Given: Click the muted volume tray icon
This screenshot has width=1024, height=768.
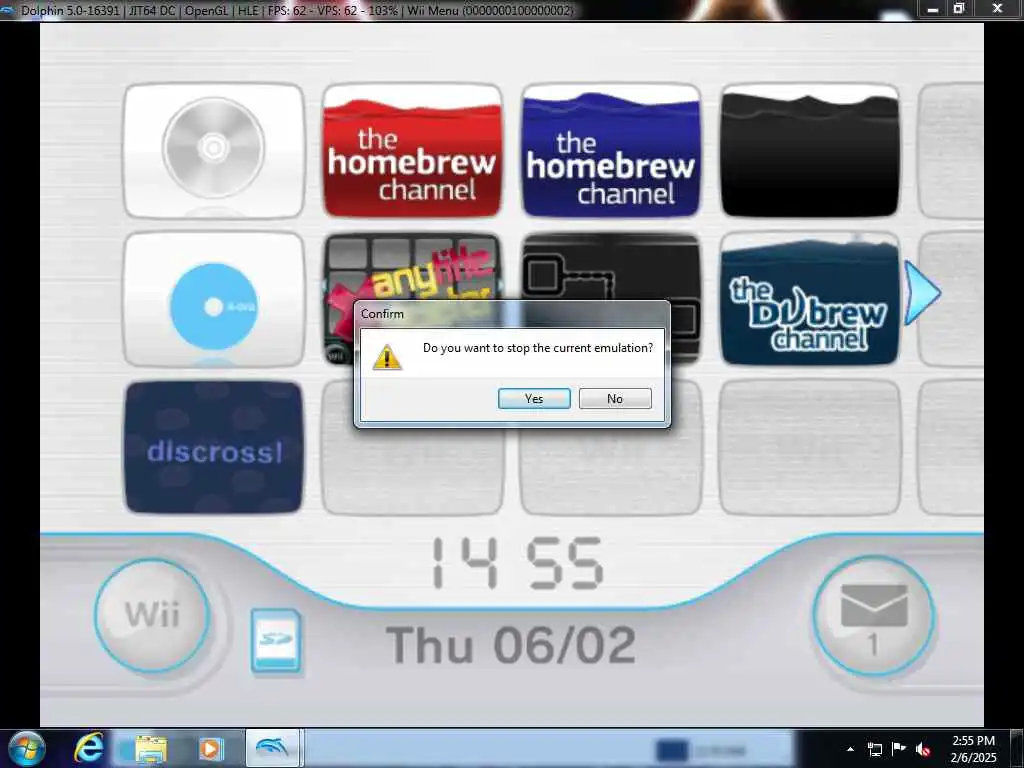Looking at the screenshot, I should click(923, 749).
